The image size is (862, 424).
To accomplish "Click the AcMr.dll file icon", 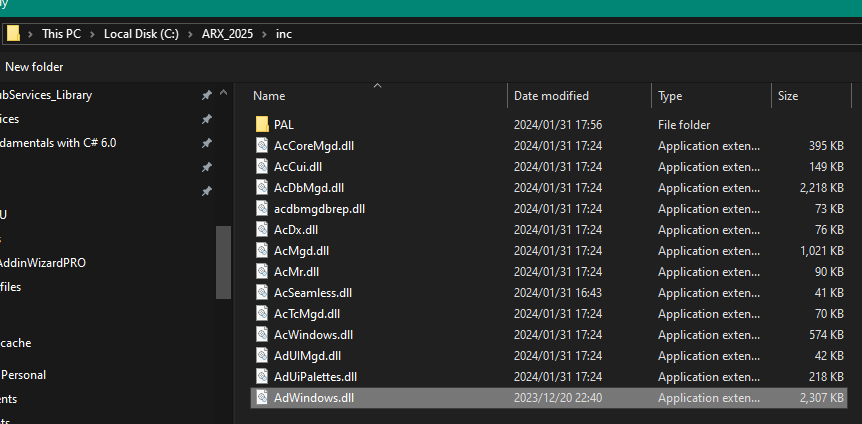I will click(x=263, y=272).
